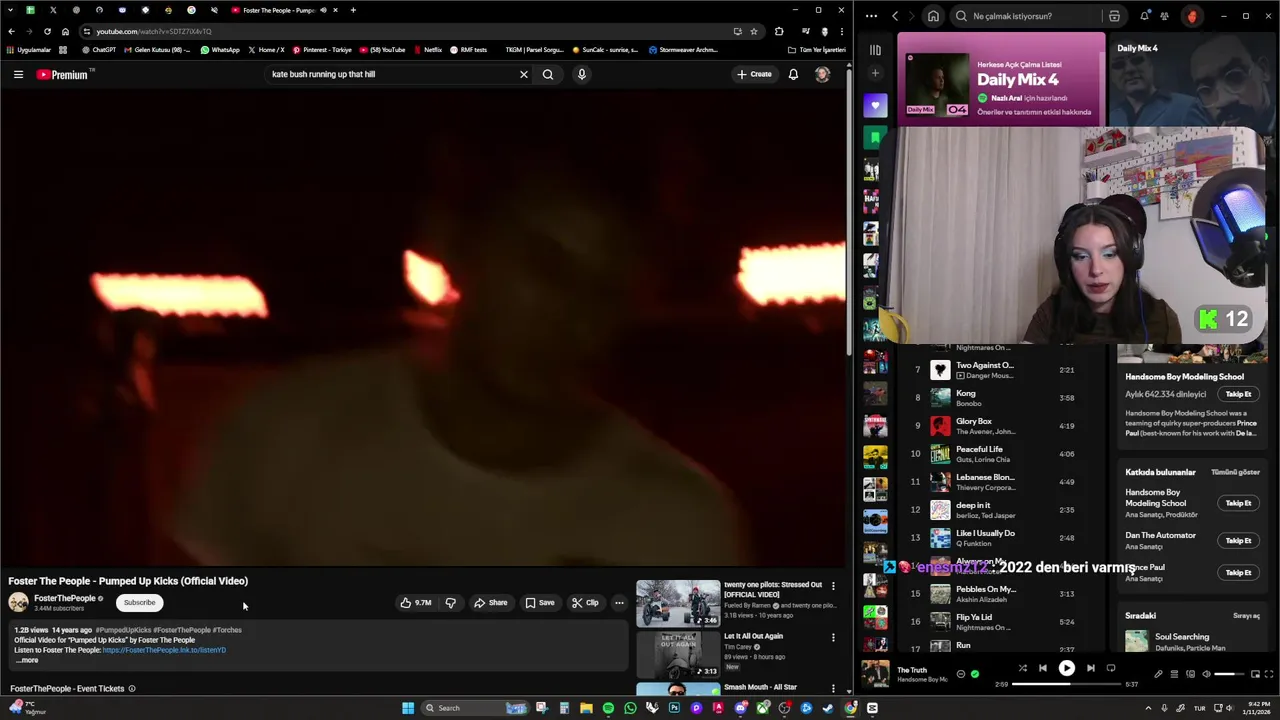The height and width of the screenshot is (720, 1280).
Task: Clear the YouTube search text
Action: point(523,74)
